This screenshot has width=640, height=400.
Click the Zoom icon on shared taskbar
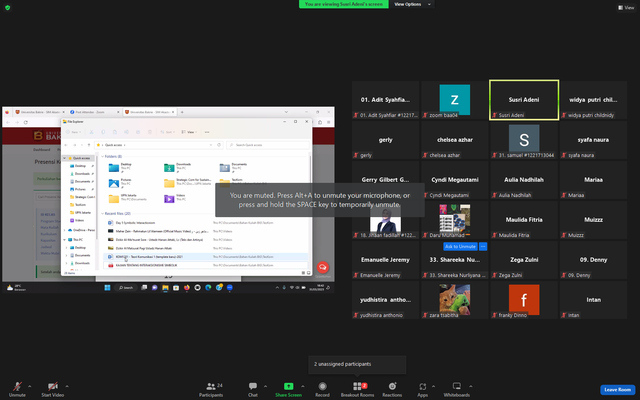click(229, 288)
